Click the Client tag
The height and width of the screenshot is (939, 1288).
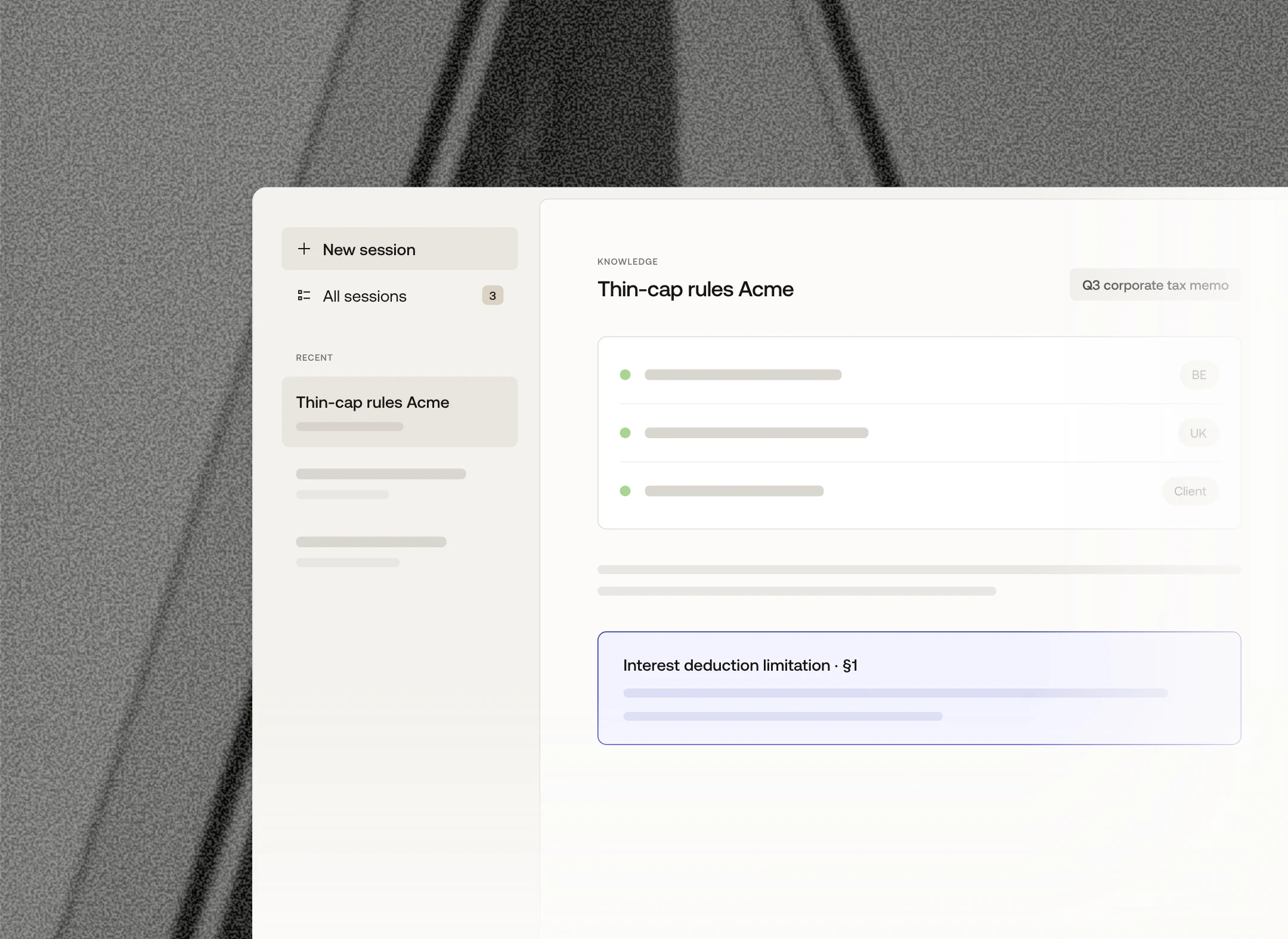point(1190,491)
